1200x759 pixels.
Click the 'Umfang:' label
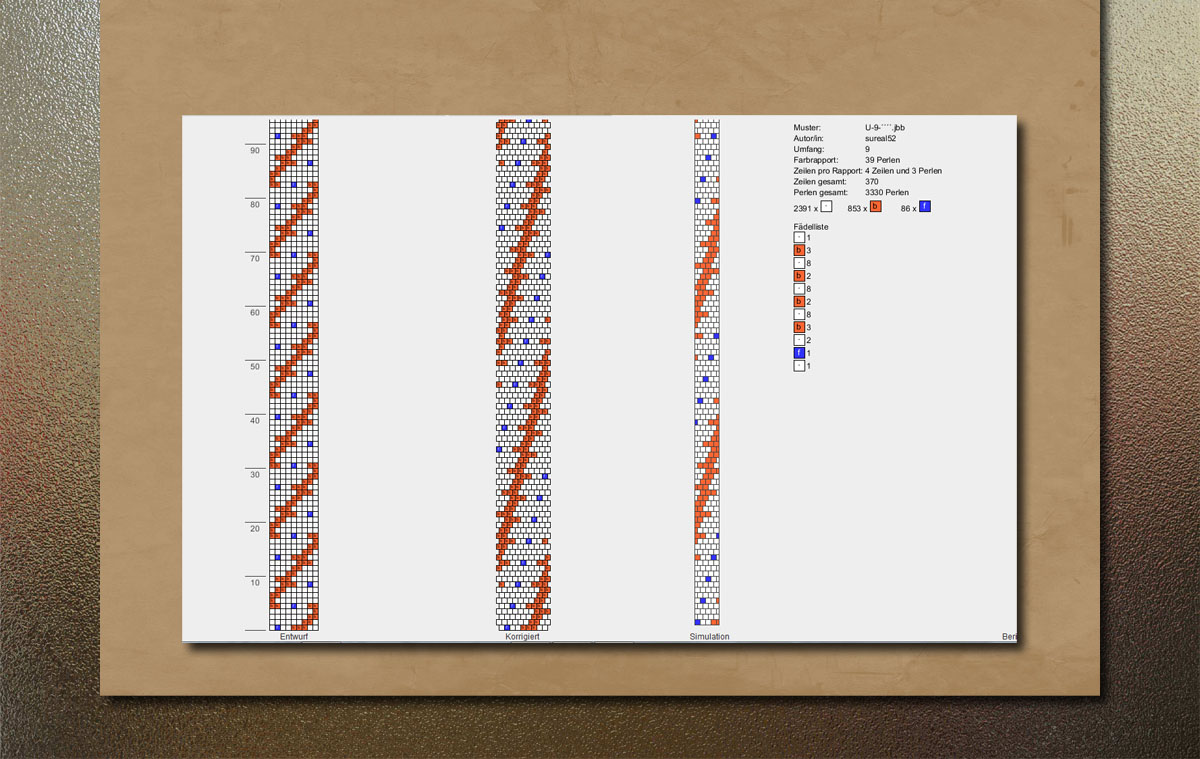tap(809, 149)
